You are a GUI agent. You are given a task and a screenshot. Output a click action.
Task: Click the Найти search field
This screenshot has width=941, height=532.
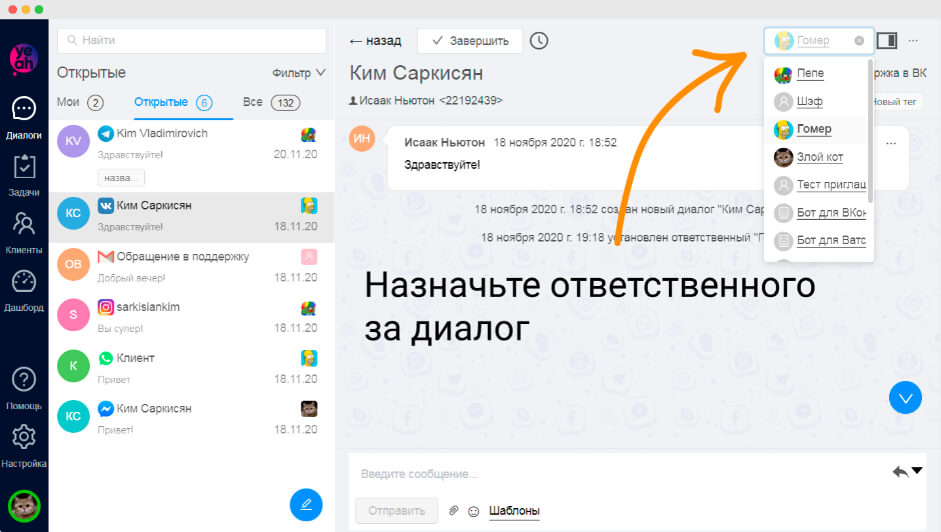pos(192,40)
